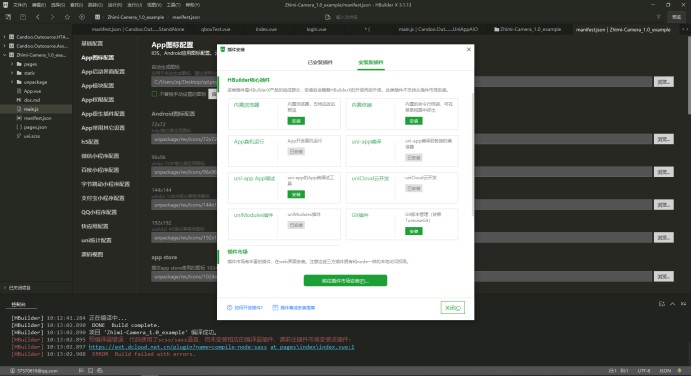Open the ext.dcloud.net.cn link in console
Image resolution: width=692 pixels, height=376 pixels.
pos(221,347)
